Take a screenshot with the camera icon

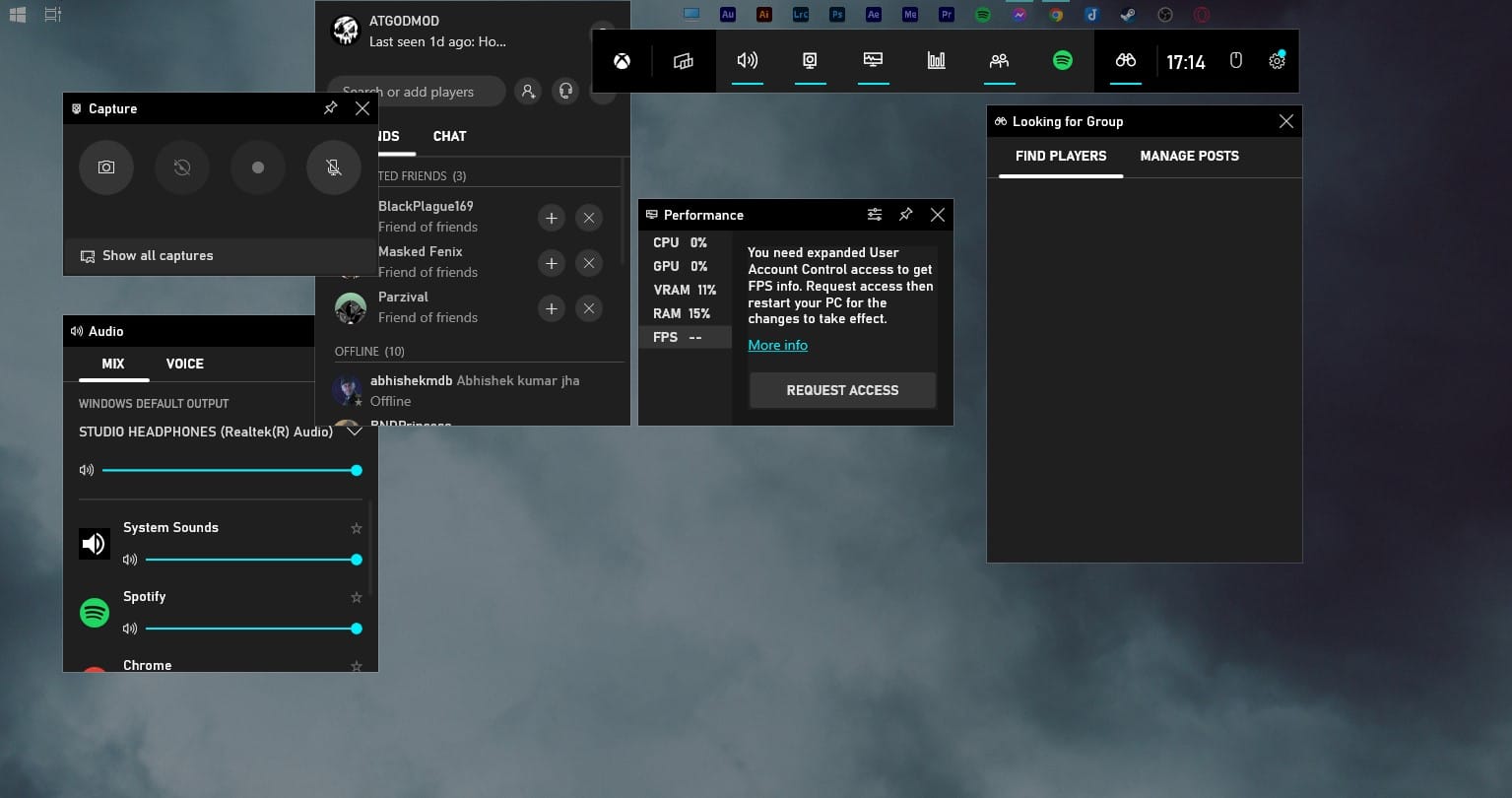point(106,167)
